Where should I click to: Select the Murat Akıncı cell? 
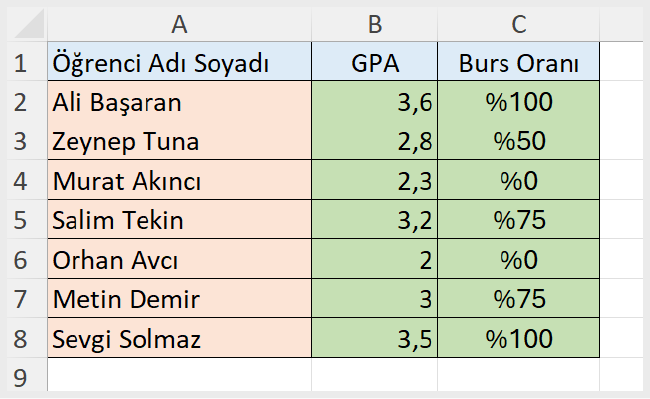point(179,180)
